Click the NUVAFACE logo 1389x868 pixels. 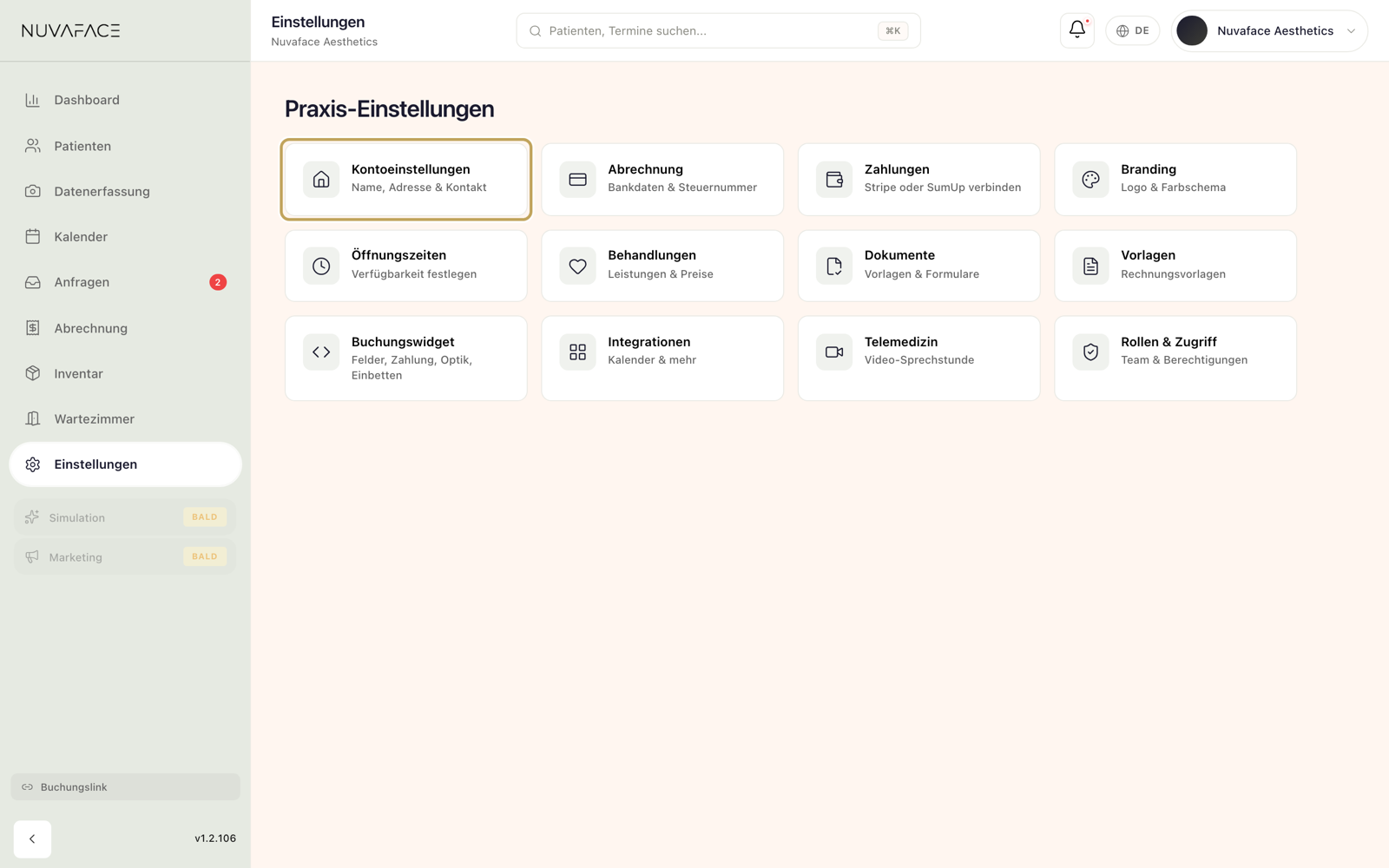(x=71, y=30)
